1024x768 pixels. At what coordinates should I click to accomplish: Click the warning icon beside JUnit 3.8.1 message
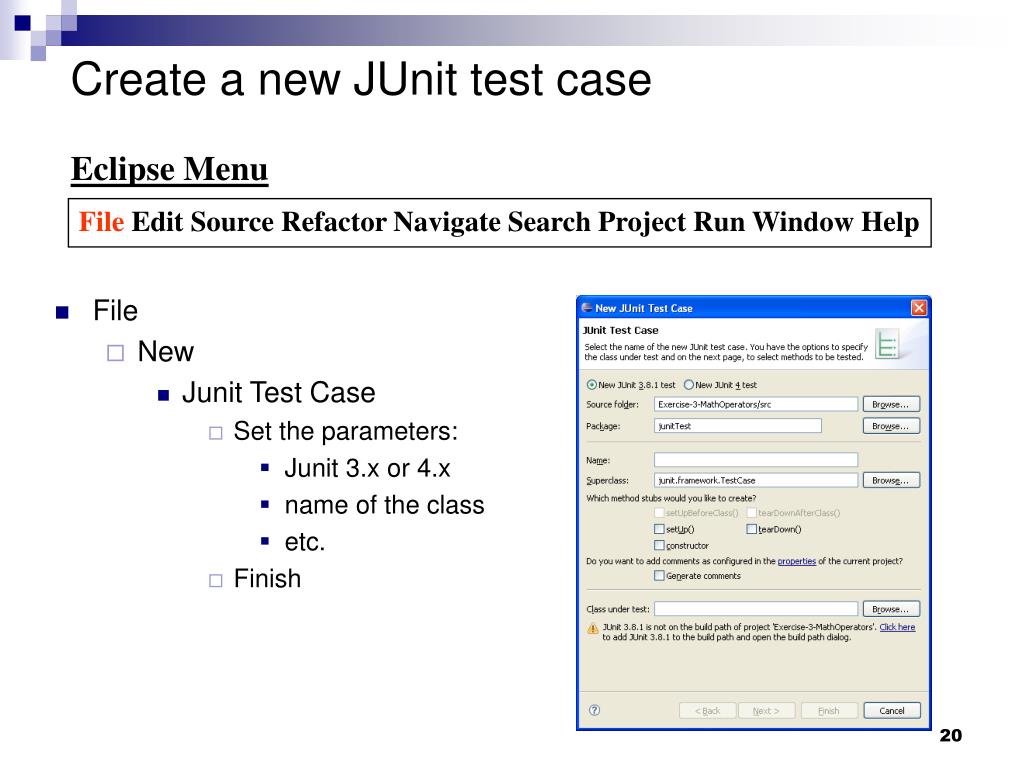pos(592,628)
